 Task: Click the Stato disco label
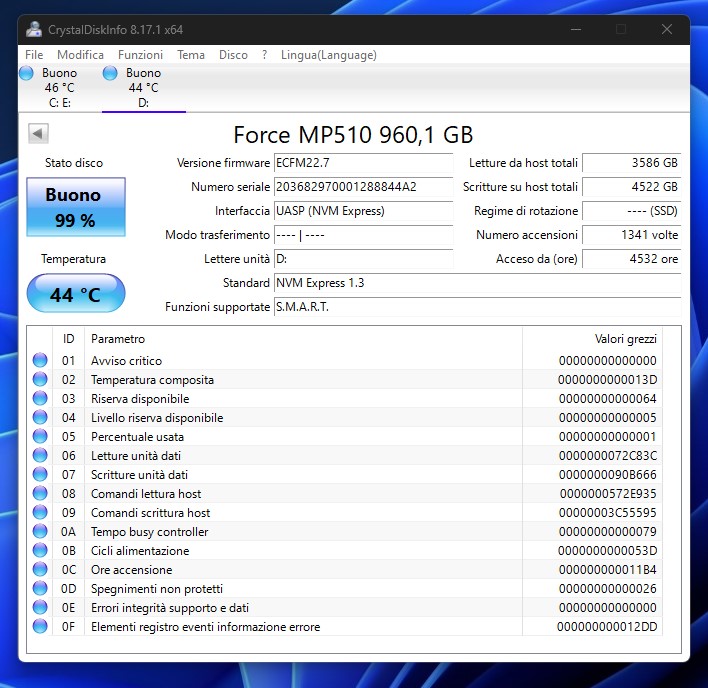click(x=74, y=163)
